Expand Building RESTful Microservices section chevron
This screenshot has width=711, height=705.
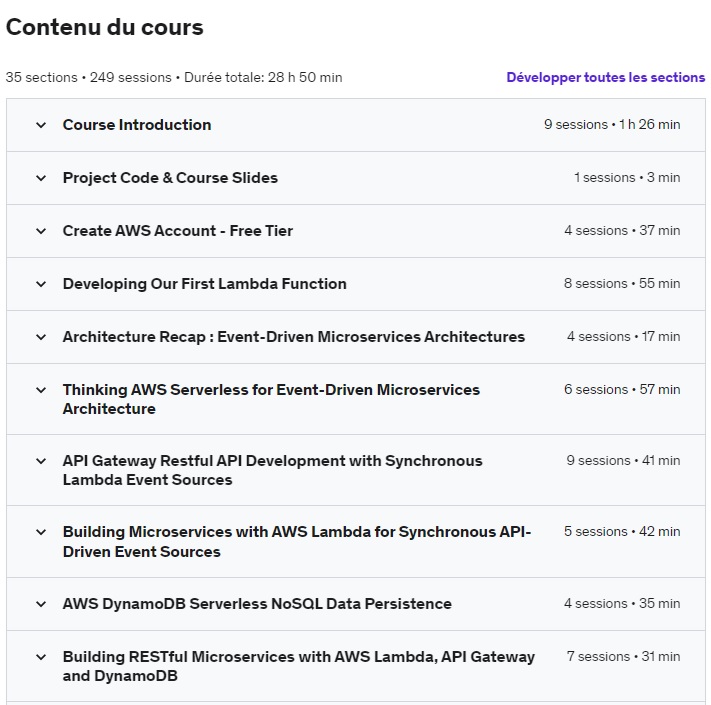41,657
